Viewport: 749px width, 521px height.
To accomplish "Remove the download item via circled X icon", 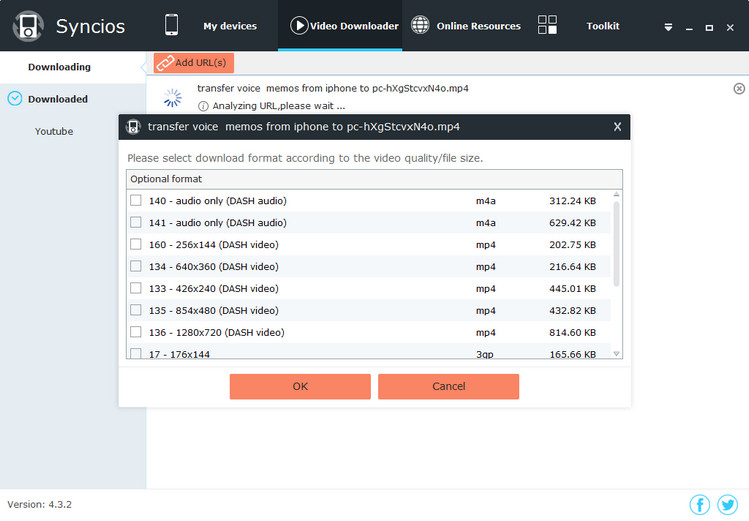I will 739,88.
